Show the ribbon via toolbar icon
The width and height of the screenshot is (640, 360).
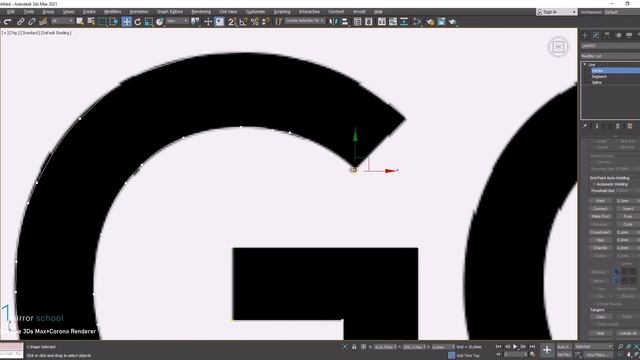click(382, 22)
